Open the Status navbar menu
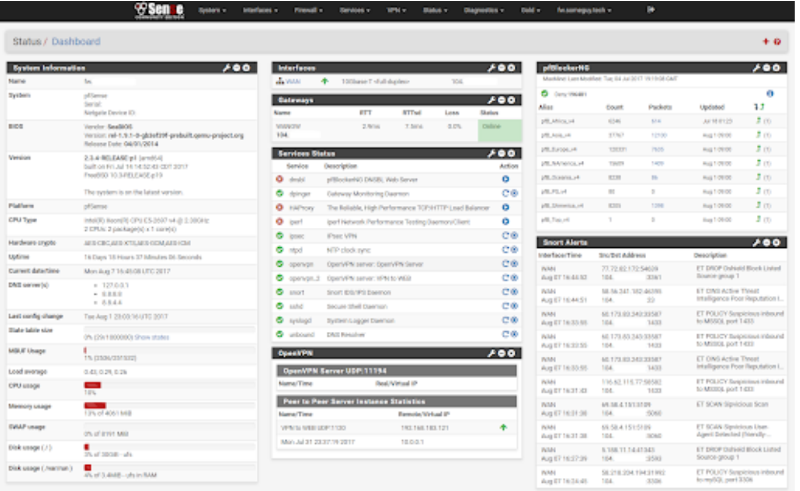This screenshot has width=800, height=491. tap(435, 10)
